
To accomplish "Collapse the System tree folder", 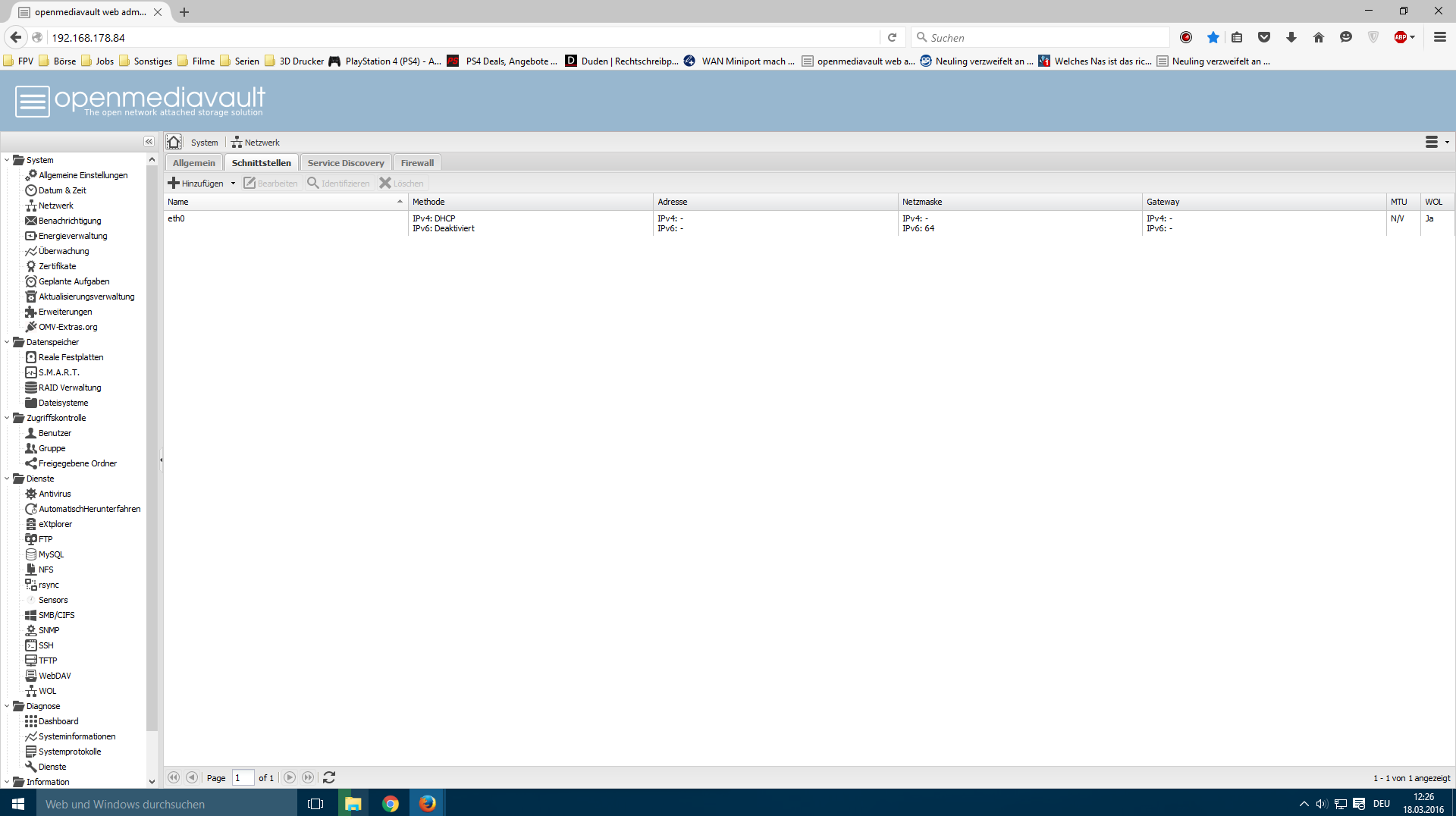I will [x=7, y=160].
